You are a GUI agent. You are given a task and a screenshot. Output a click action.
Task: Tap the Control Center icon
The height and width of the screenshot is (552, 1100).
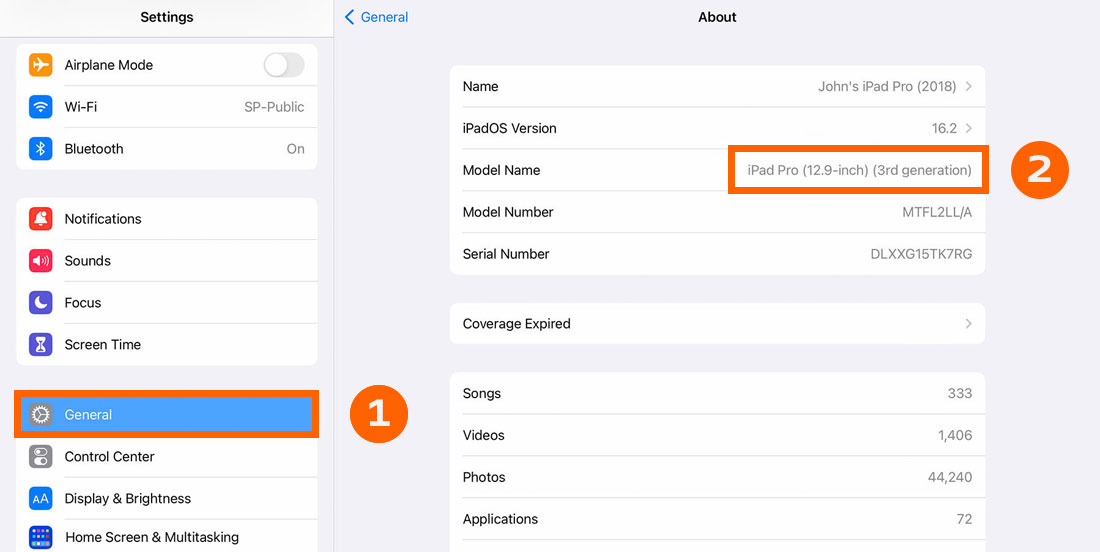(x=41, y=457)
